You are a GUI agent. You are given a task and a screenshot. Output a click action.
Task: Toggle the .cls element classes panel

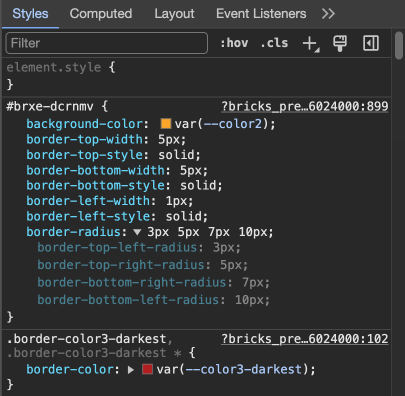point(274,43)
